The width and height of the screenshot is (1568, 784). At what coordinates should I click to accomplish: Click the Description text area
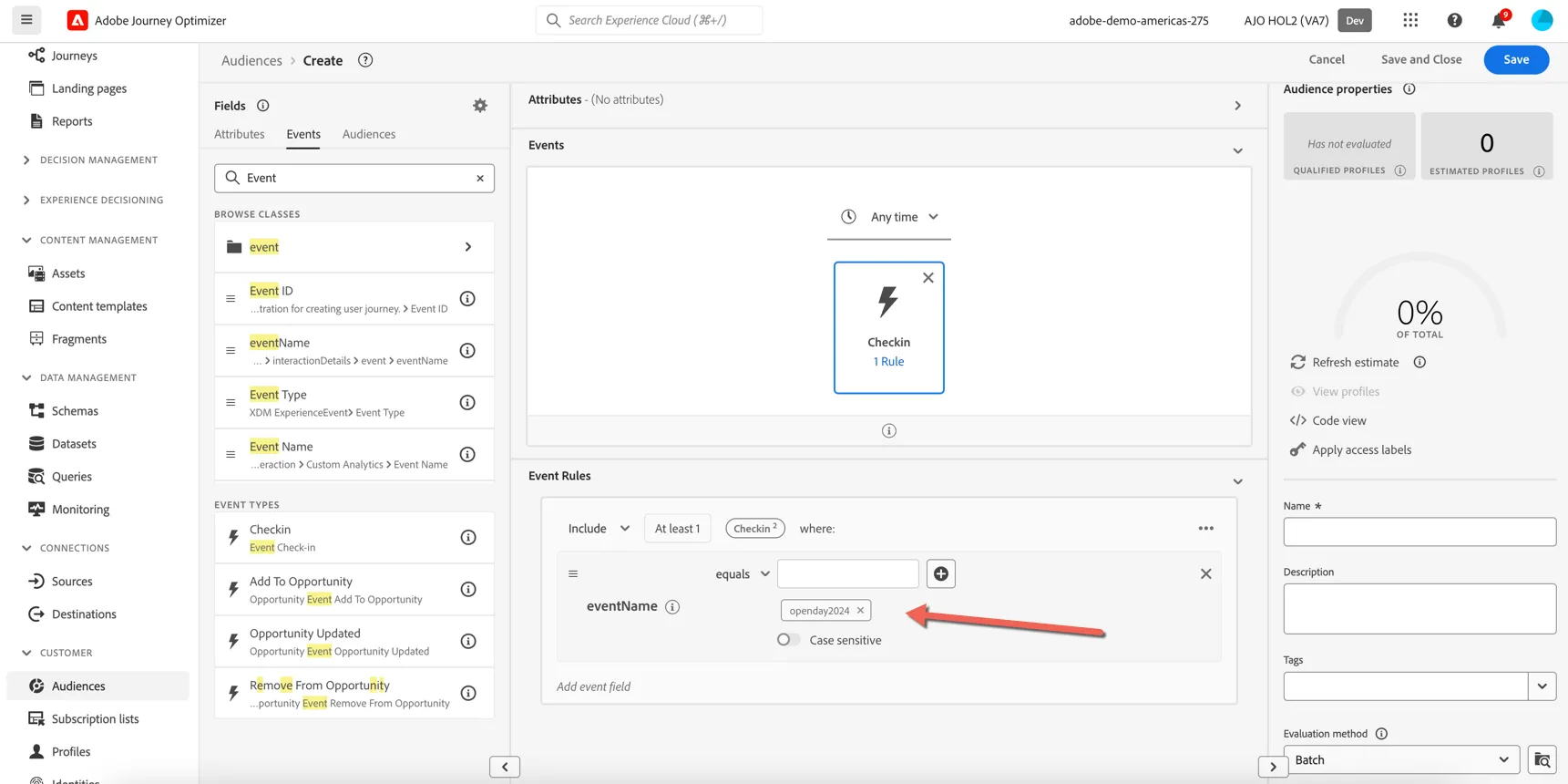pyautogui.click(x=1419, y=609)
